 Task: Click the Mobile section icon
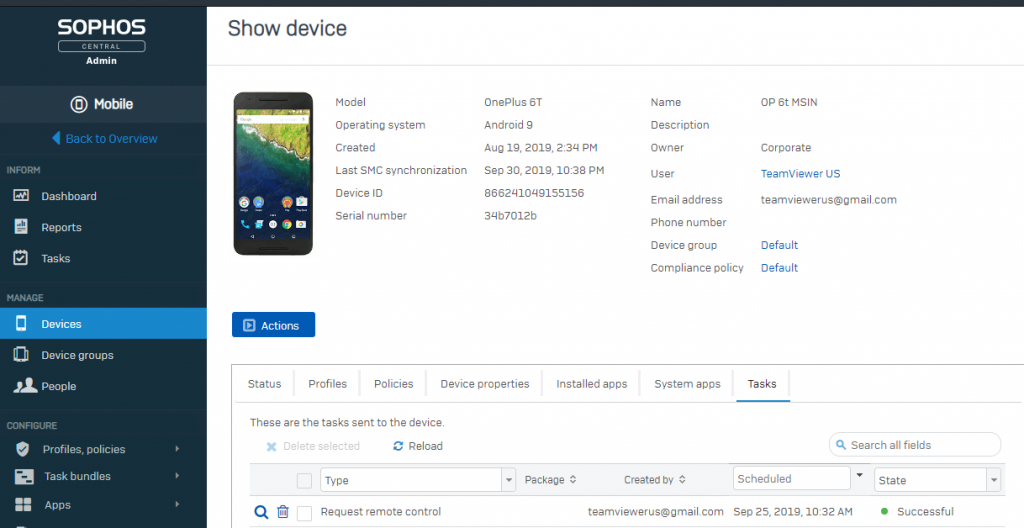point(79,105)
